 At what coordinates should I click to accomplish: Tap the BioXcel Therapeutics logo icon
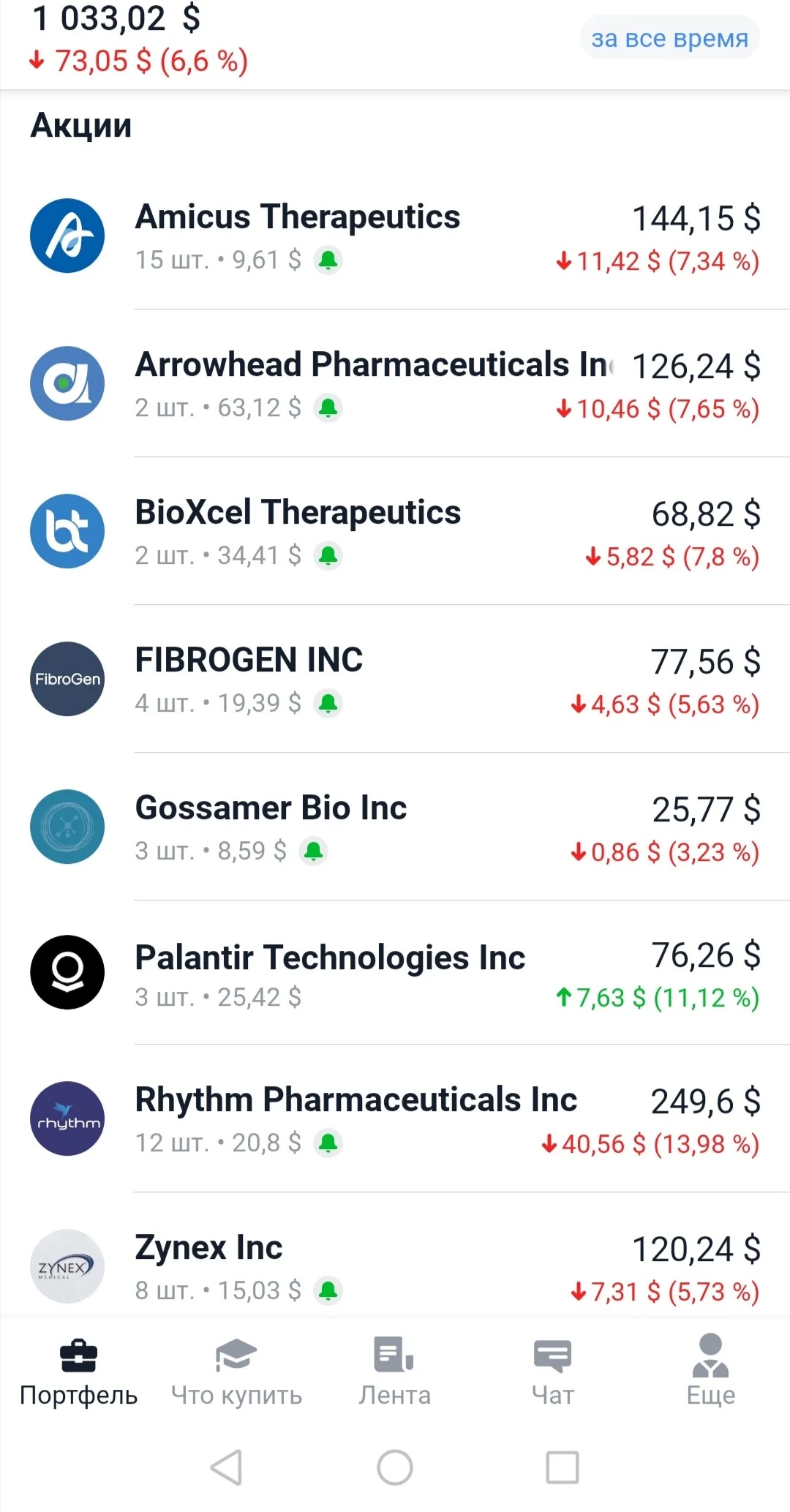coord(67,531)
